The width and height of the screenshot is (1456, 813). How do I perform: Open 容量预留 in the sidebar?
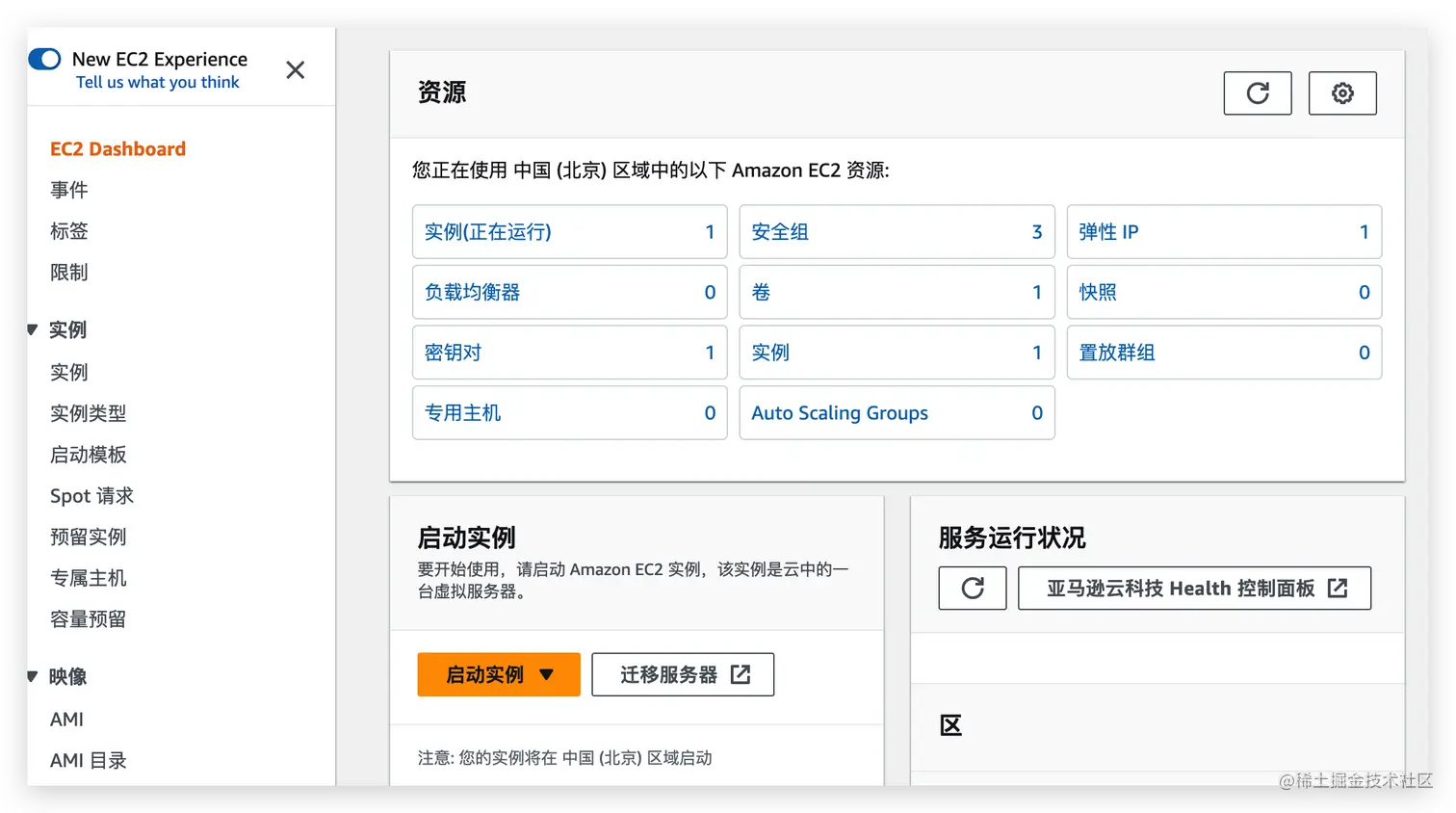89,619
